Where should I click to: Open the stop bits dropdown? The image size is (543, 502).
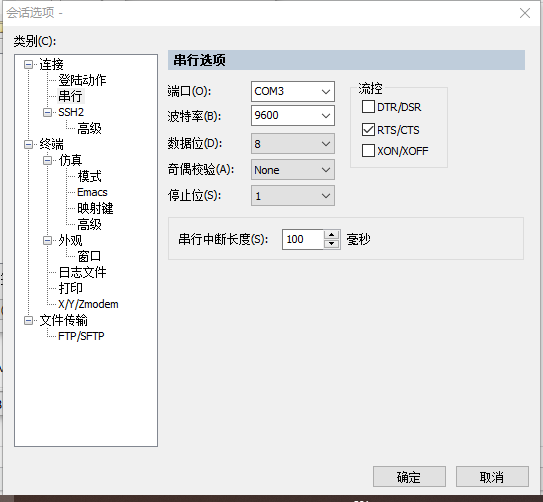pyautogui.click(x=293, y=196)
